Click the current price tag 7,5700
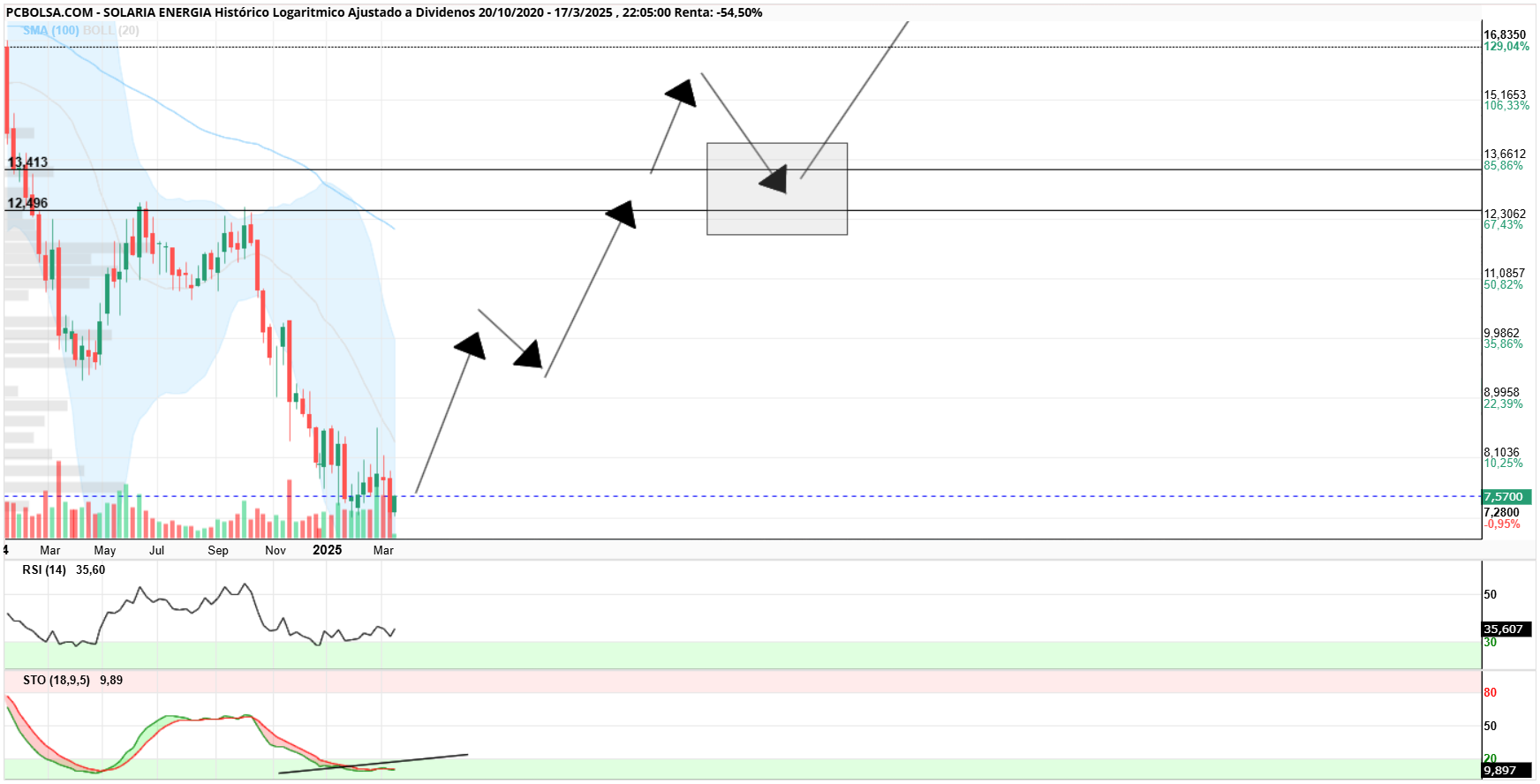1540x784 pixels. click(x=1506, y=497)
